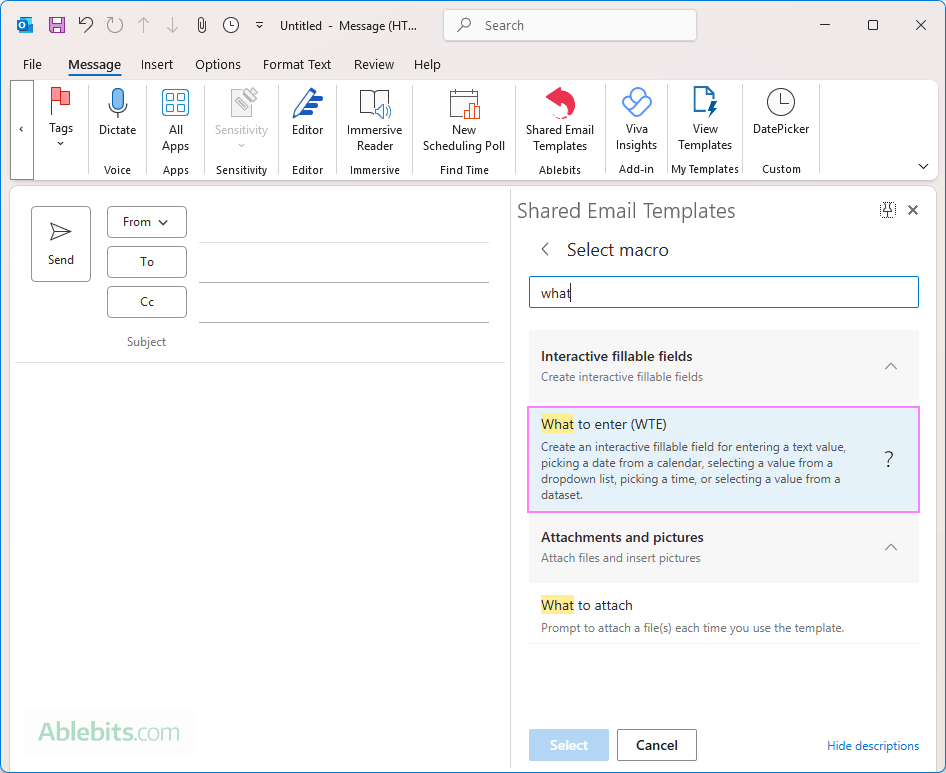The image size is (946, 773).
Task: Open Shared Email Templates add-in
Action: [x=560, y=119]
